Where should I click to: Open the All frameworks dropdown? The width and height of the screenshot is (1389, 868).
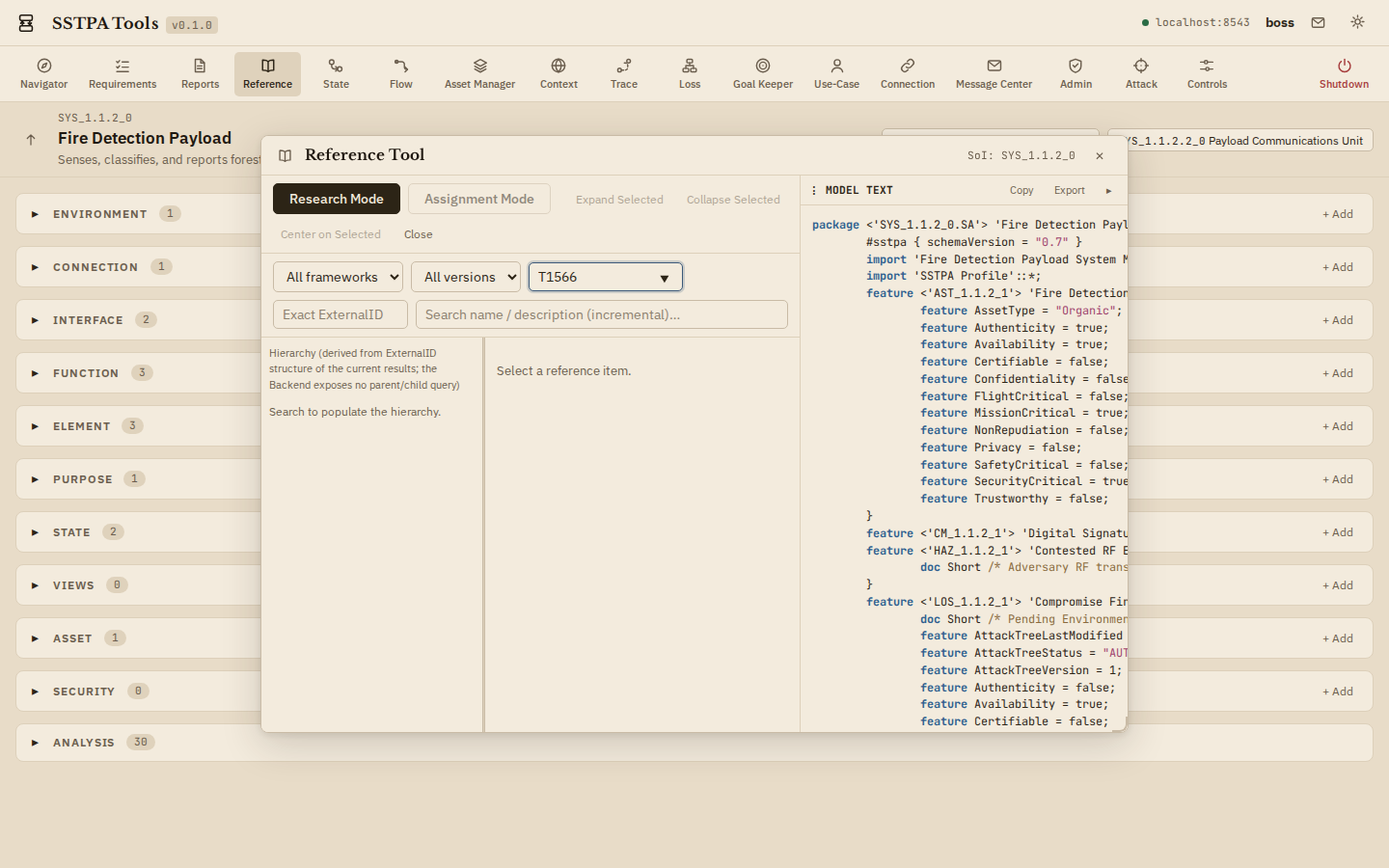338,277
